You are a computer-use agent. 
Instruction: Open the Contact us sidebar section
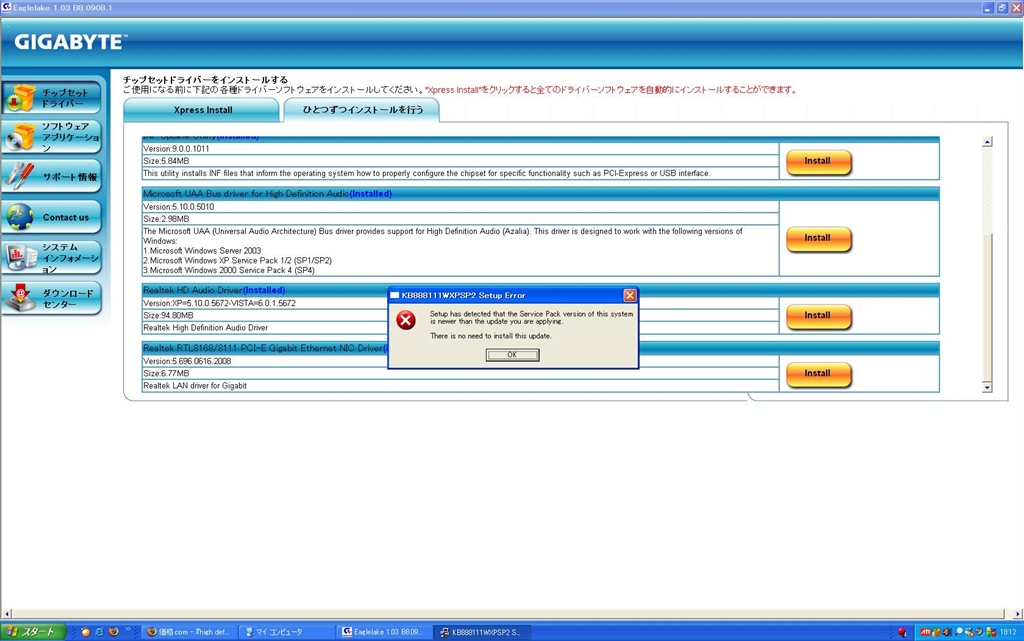click(x=52, y=217)
